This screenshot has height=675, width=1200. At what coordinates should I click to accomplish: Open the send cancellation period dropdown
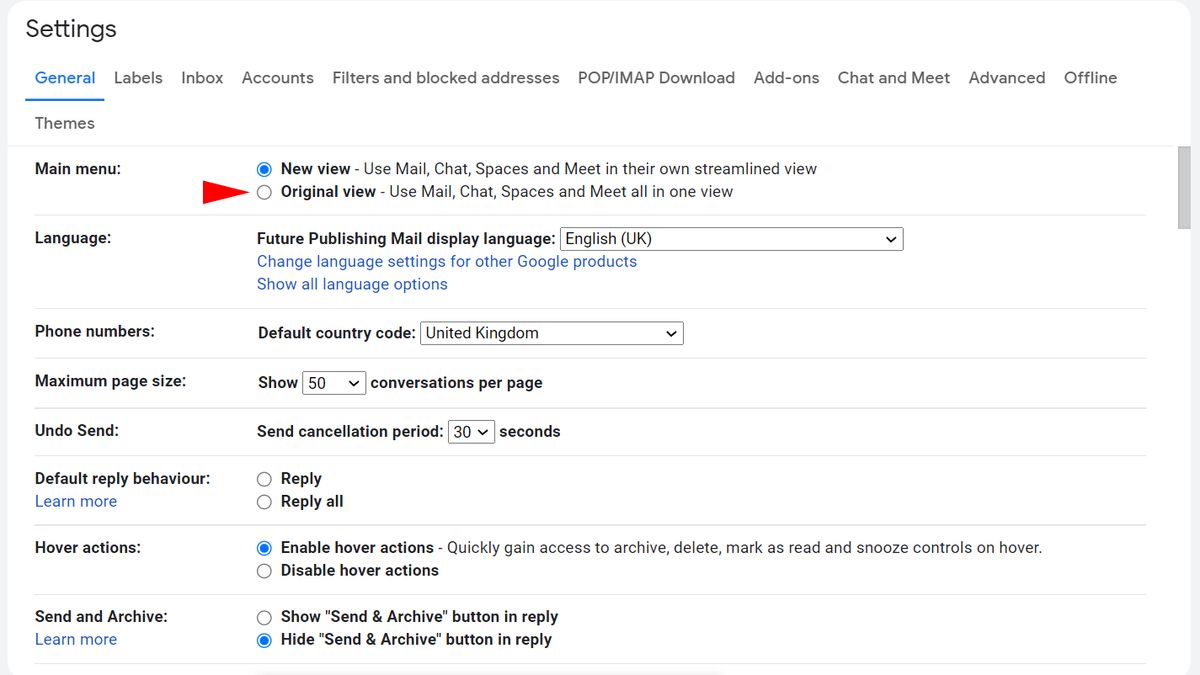click(x=470, y=431)
